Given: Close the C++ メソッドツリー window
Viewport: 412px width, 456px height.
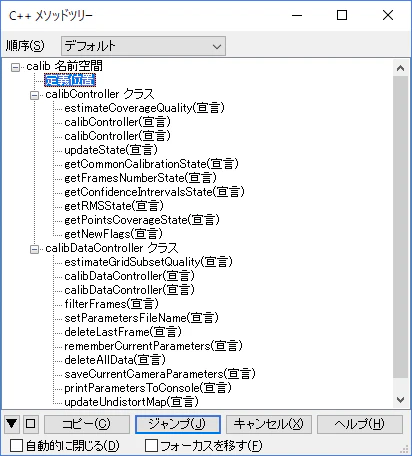Looking at the screenshot, I should click(x=388, y=15).
